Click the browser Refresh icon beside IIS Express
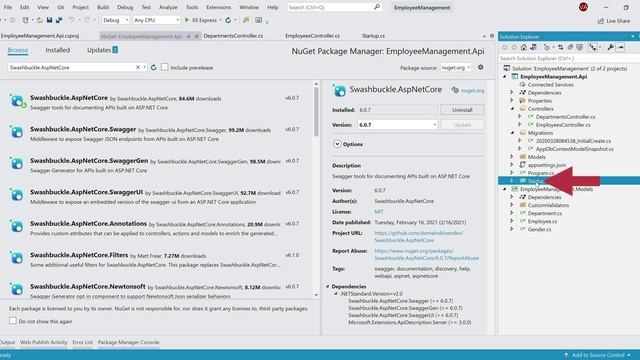The height and width of the screenshot is (360, 640). (x=228, y=20)
